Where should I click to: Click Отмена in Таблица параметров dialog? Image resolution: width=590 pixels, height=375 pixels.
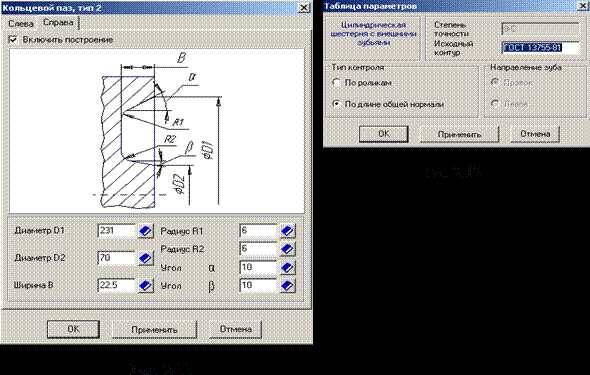[535, 134]
